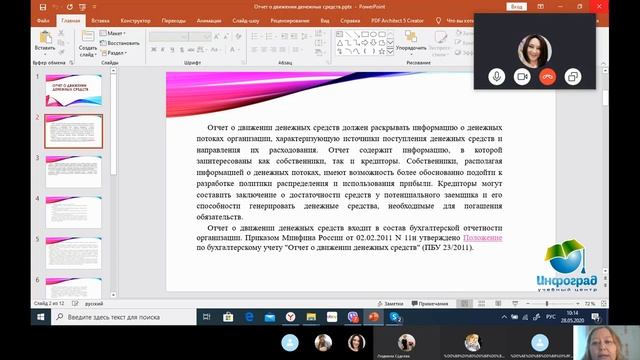Open File Explorer from the taskbar

[311, 317]
